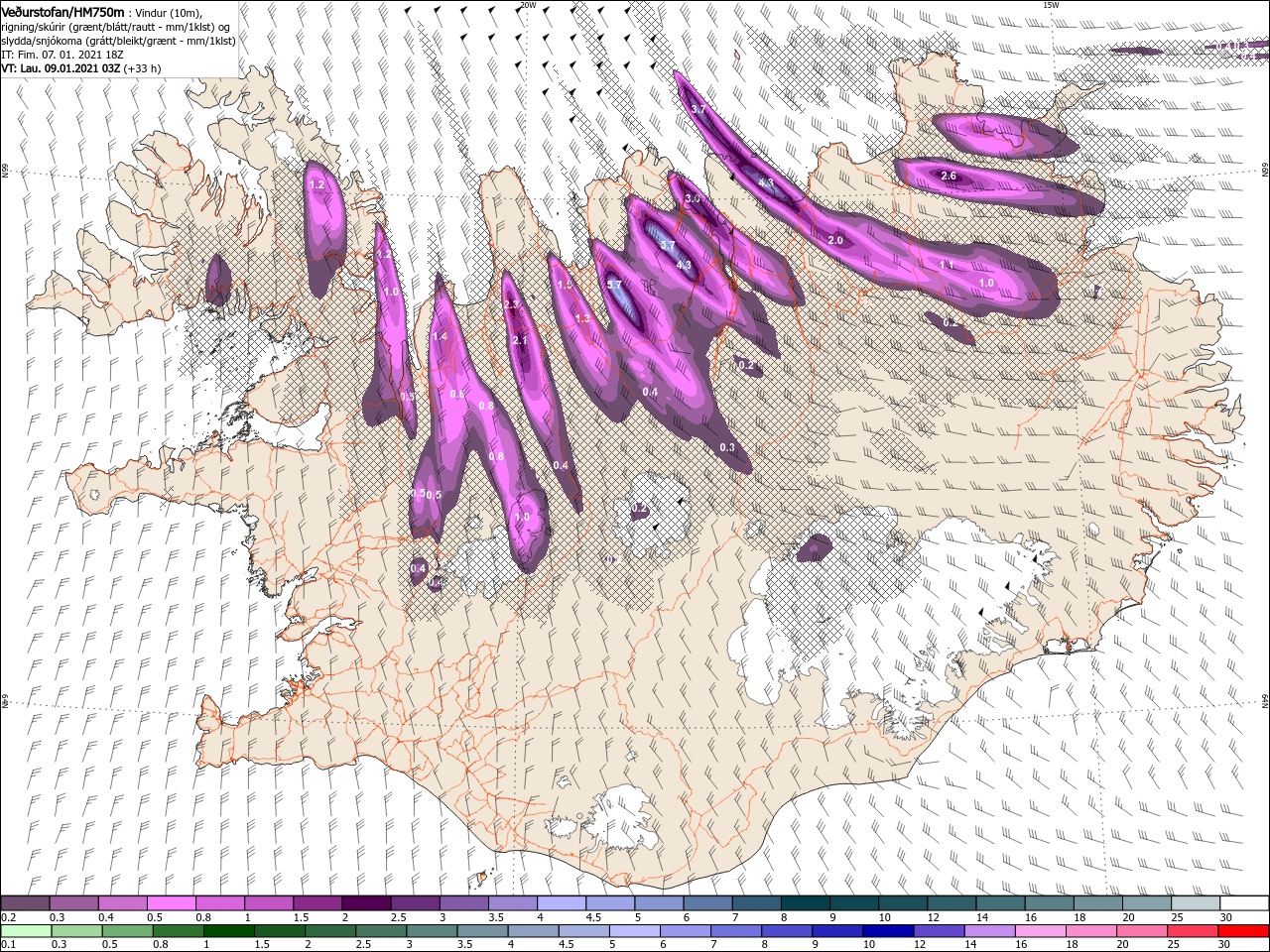Image resolution: width=1270 pixels, height=952 pixels.
Task: Click the 2.0 value on the snow band
Action: (x=835, y=240)
